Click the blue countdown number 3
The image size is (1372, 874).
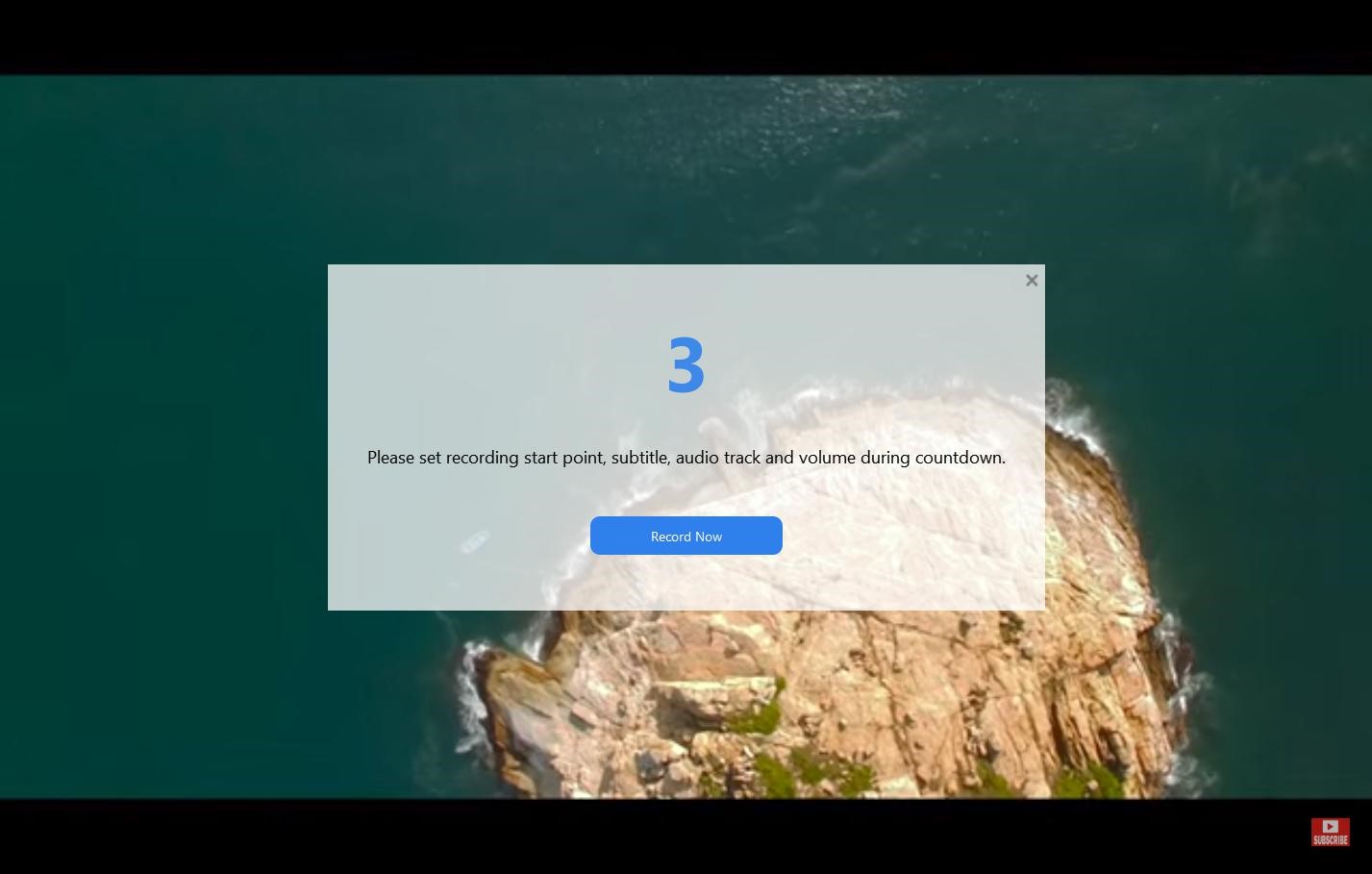(x=686, y=365)
